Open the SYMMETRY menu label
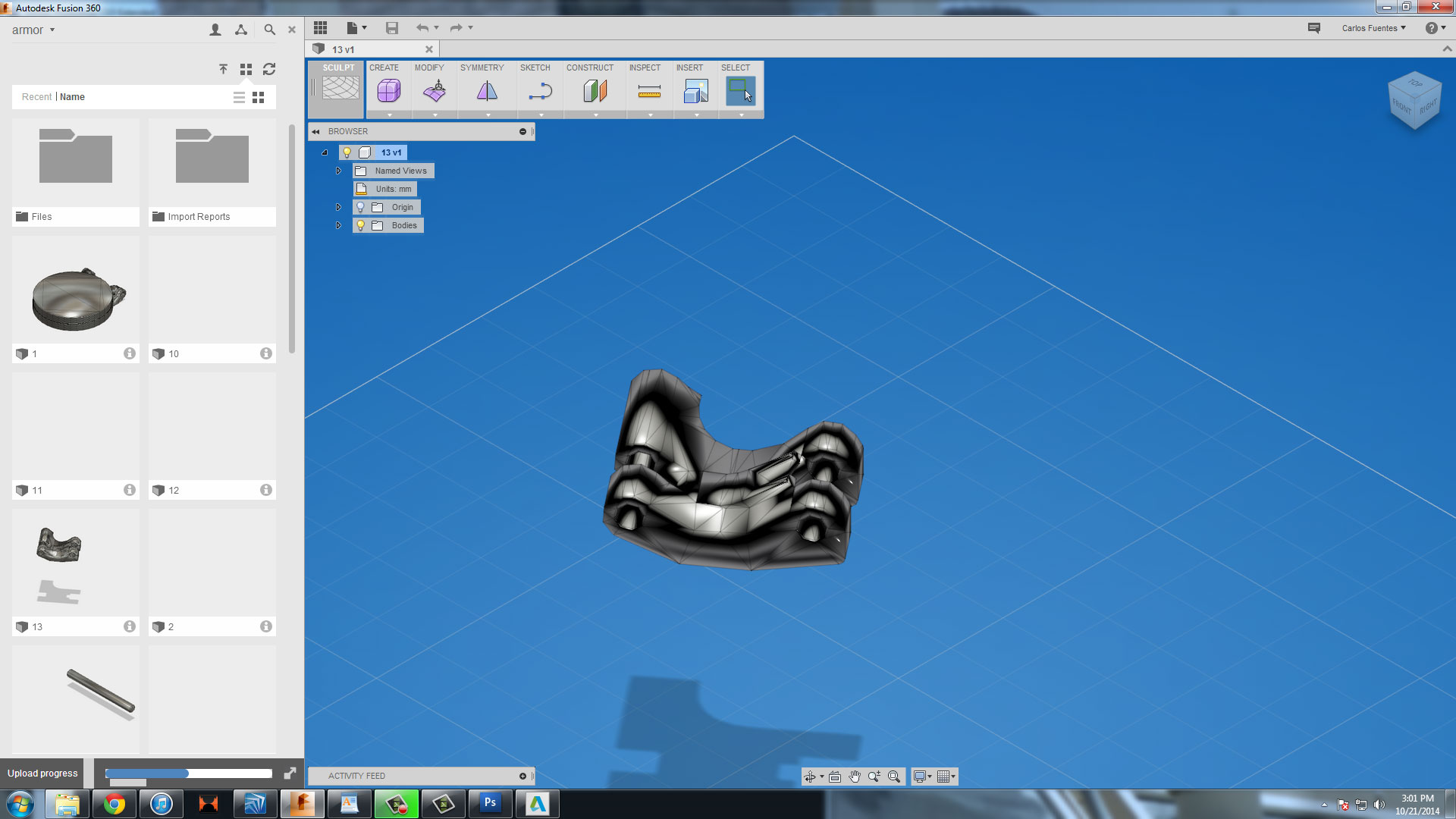This screenshot has height=819, width=1456. point(482,67)
